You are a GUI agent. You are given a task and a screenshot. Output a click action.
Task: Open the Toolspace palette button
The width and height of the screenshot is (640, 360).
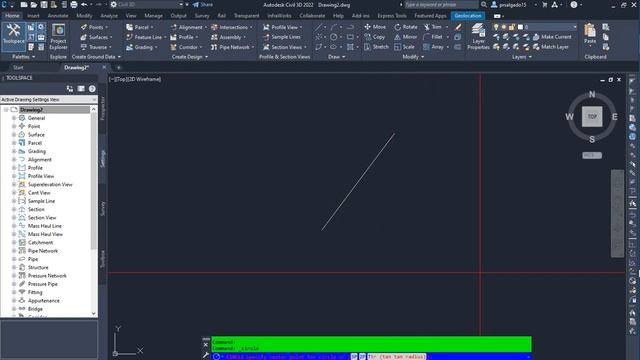coord(13,36)
